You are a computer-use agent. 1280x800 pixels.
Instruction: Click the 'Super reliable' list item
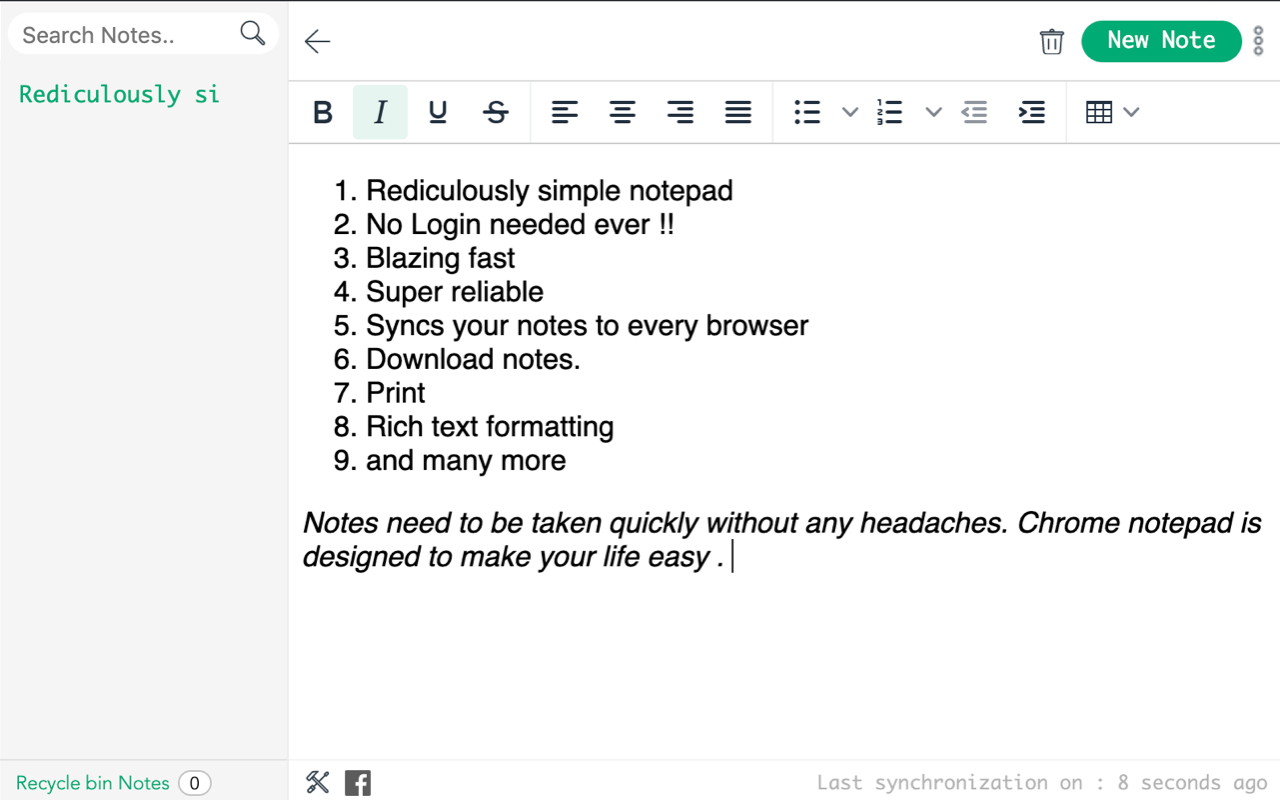pyautogui.click(x=455, y=292)
